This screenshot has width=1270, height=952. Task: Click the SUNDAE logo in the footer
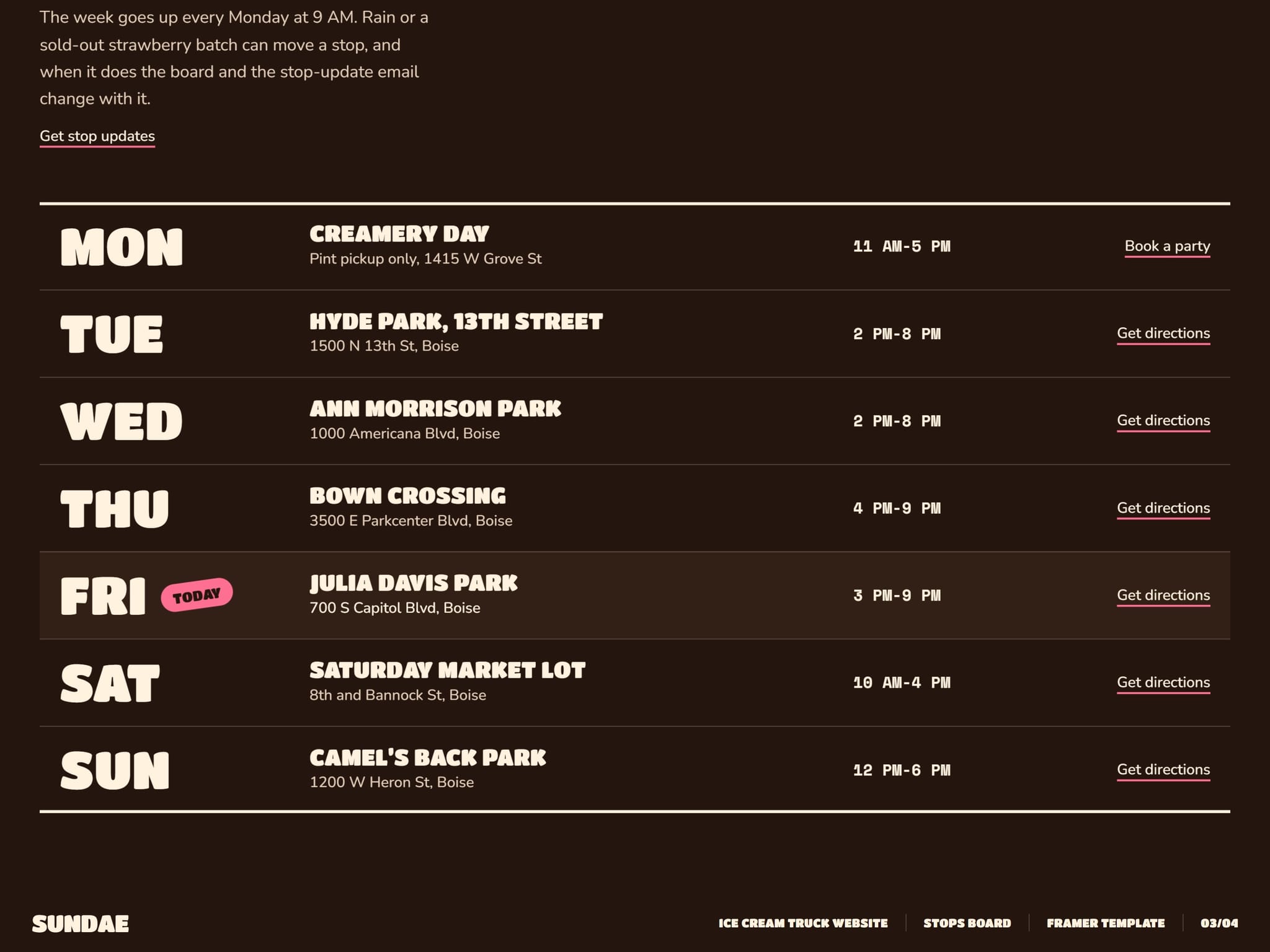click(x=81, y=923)
